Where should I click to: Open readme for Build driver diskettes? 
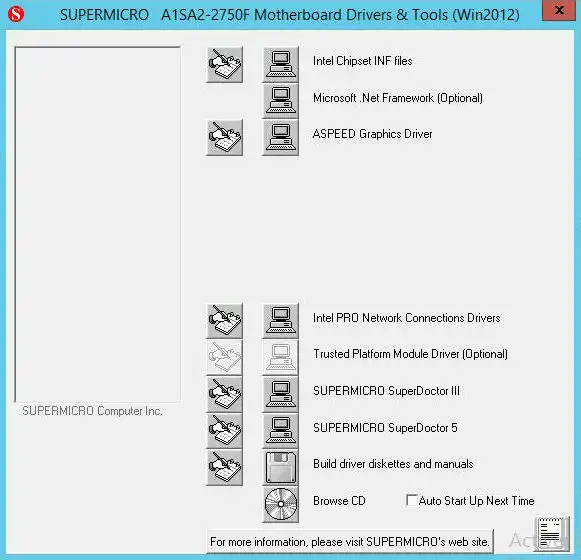tap(225, 467)
